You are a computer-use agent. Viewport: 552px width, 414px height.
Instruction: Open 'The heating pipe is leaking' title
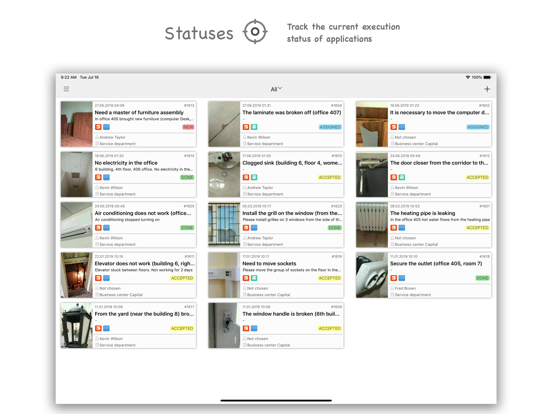pyautogui.click(x=422, y=213)
